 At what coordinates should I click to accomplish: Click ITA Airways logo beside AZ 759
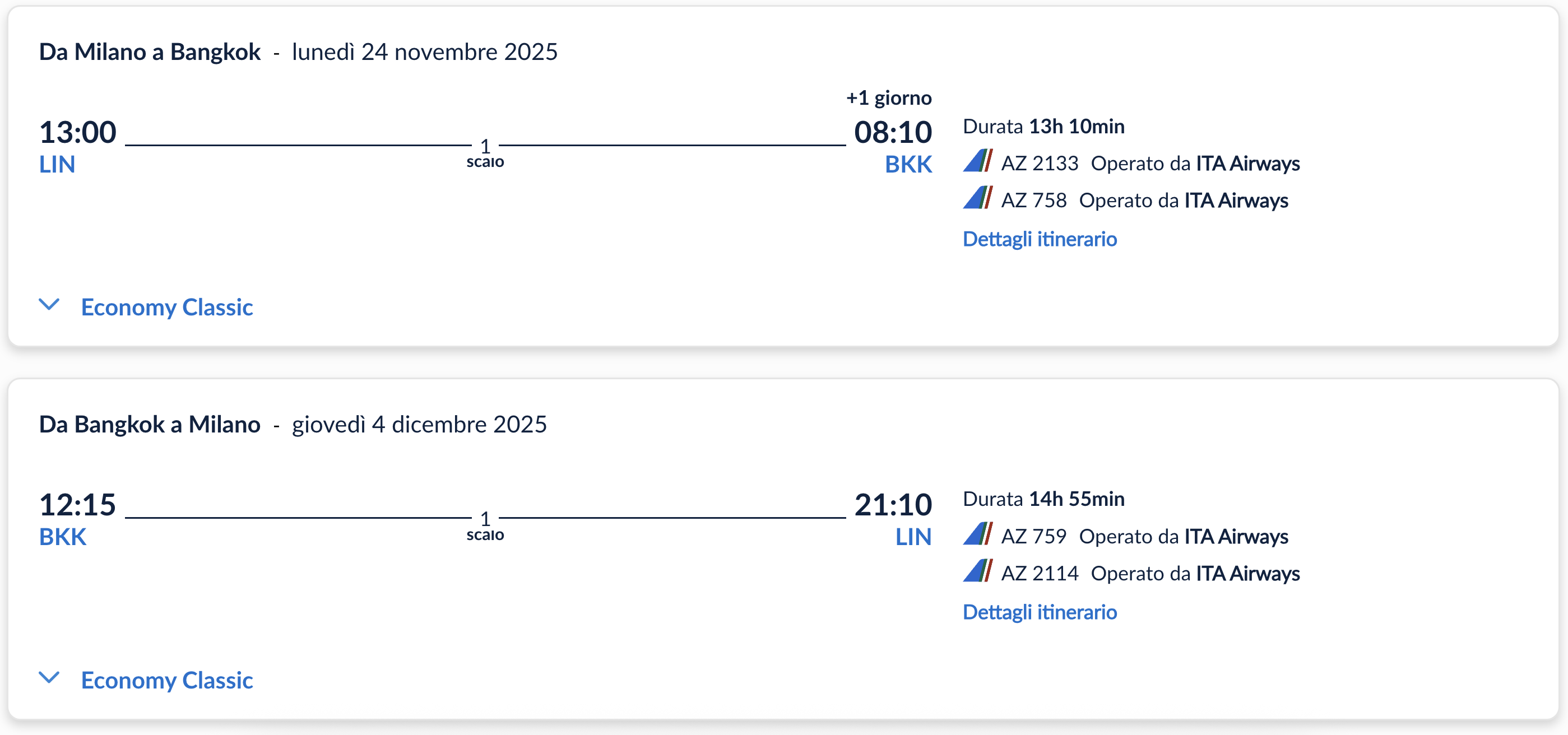point(977,535)
